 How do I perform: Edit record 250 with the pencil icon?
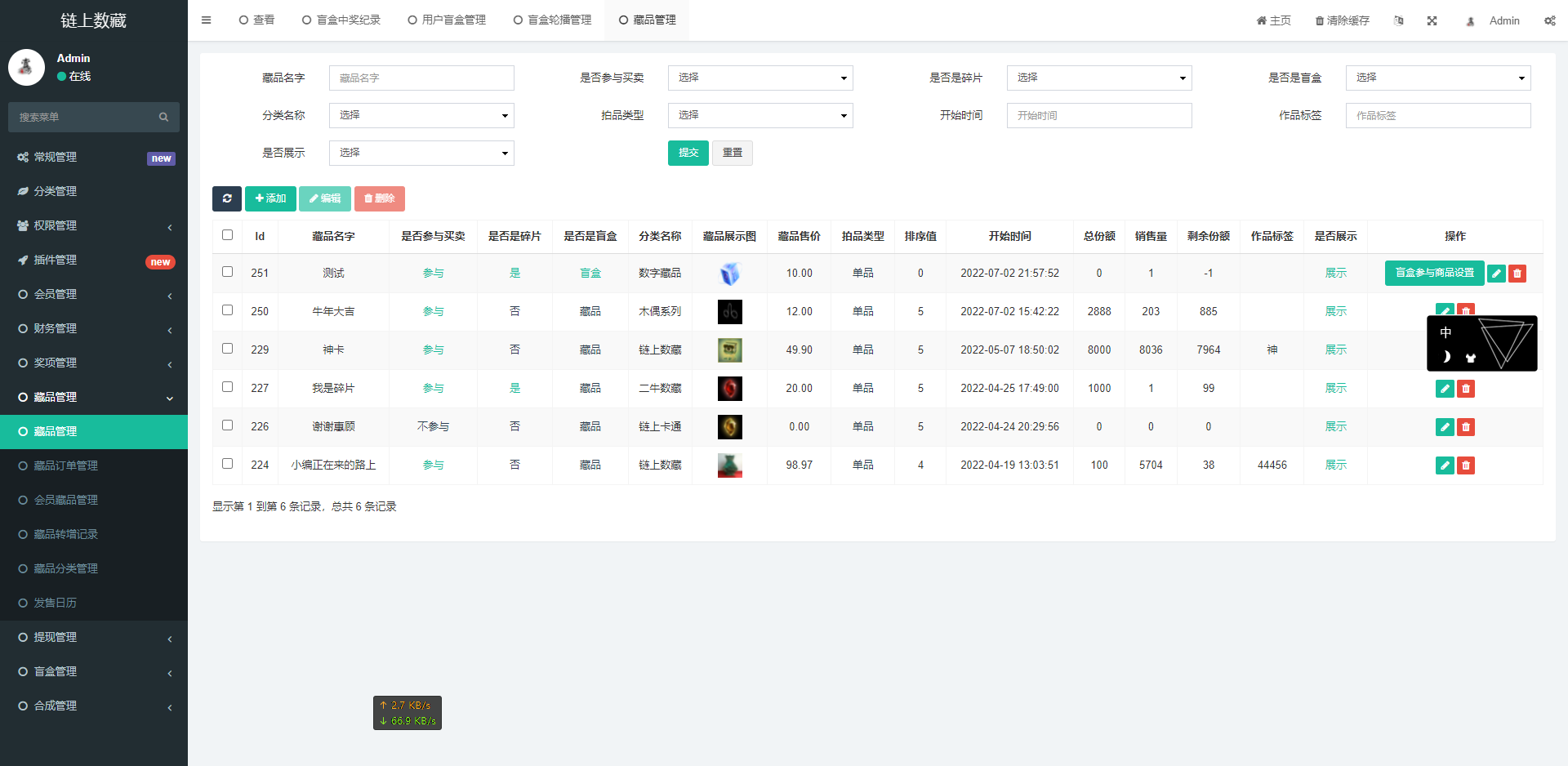[x=1444, y=311]
